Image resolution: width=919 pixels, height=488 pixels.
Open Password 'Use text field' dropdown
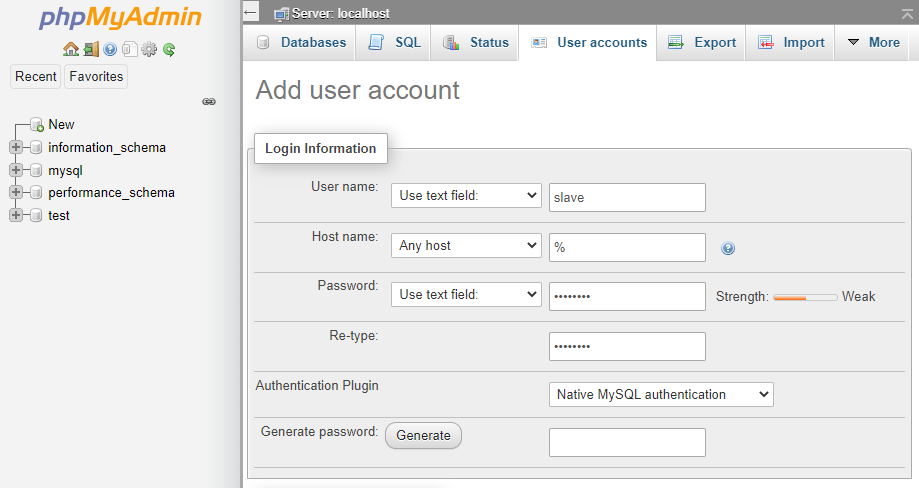point(466,295)
